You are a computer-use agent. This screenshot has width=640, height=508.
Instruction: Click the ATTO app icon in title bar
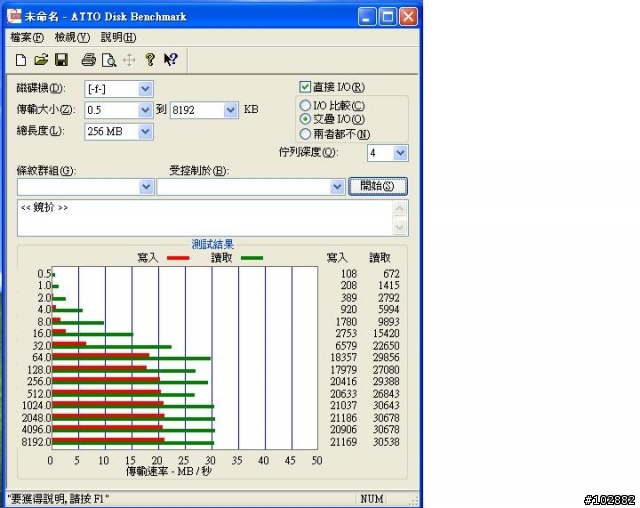point(15,16)
